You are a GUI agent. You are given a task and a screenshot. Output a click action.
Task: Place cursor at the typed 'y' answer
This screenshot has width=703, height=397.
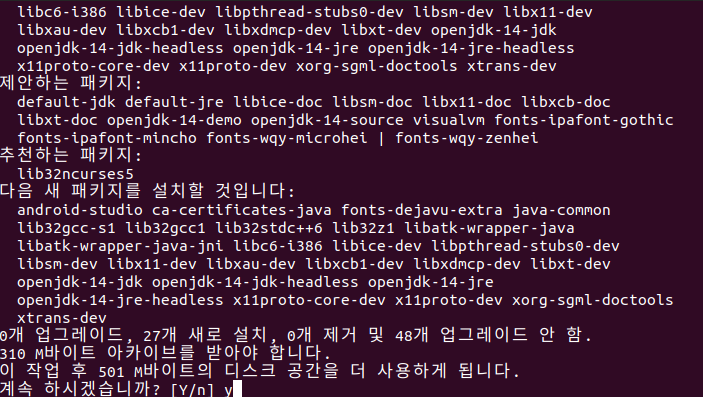click(229, 390)
